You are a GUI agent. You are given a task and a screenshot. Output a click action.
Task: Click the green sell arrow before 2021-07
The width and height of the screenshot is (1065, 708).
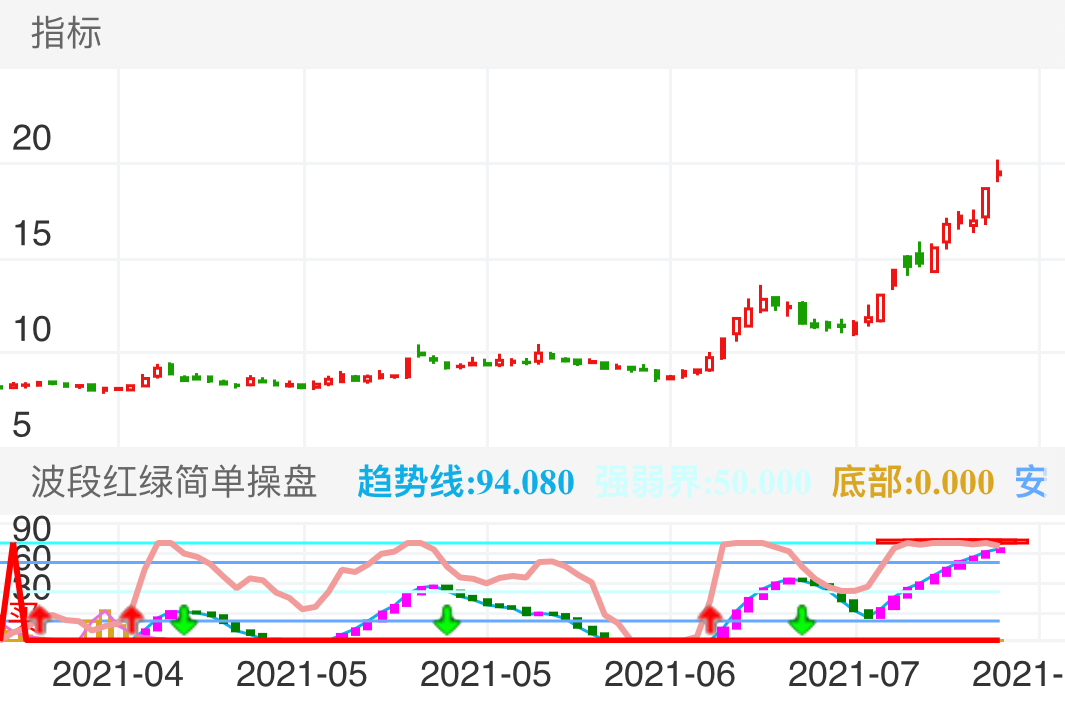[801, 621]
